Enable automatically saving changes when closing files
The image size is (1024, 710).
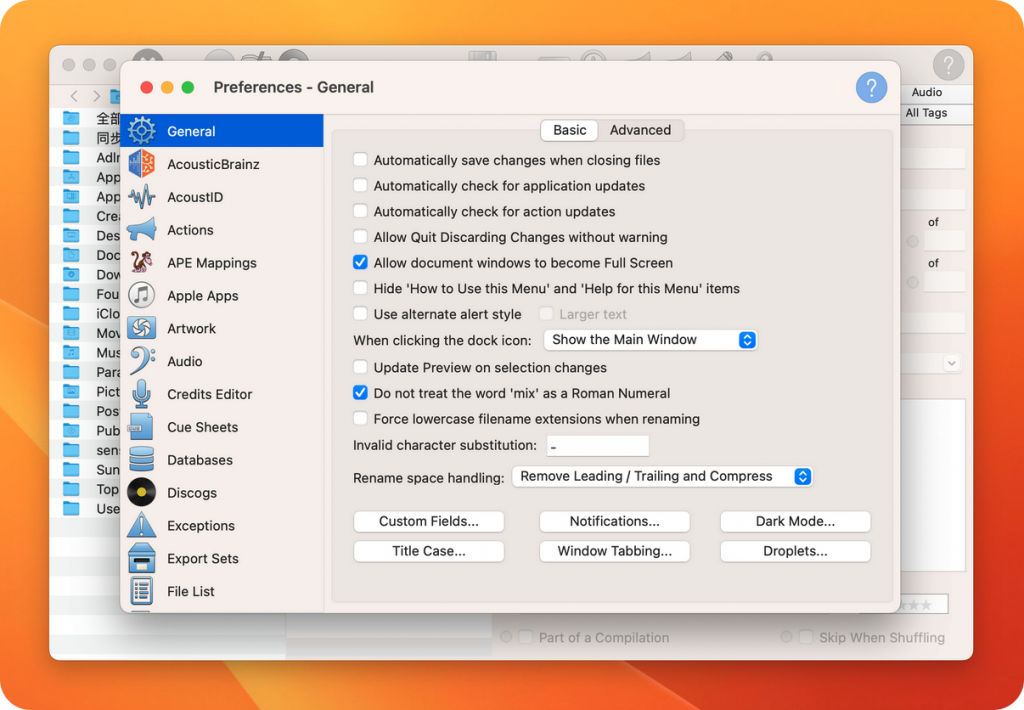[360, 160]
